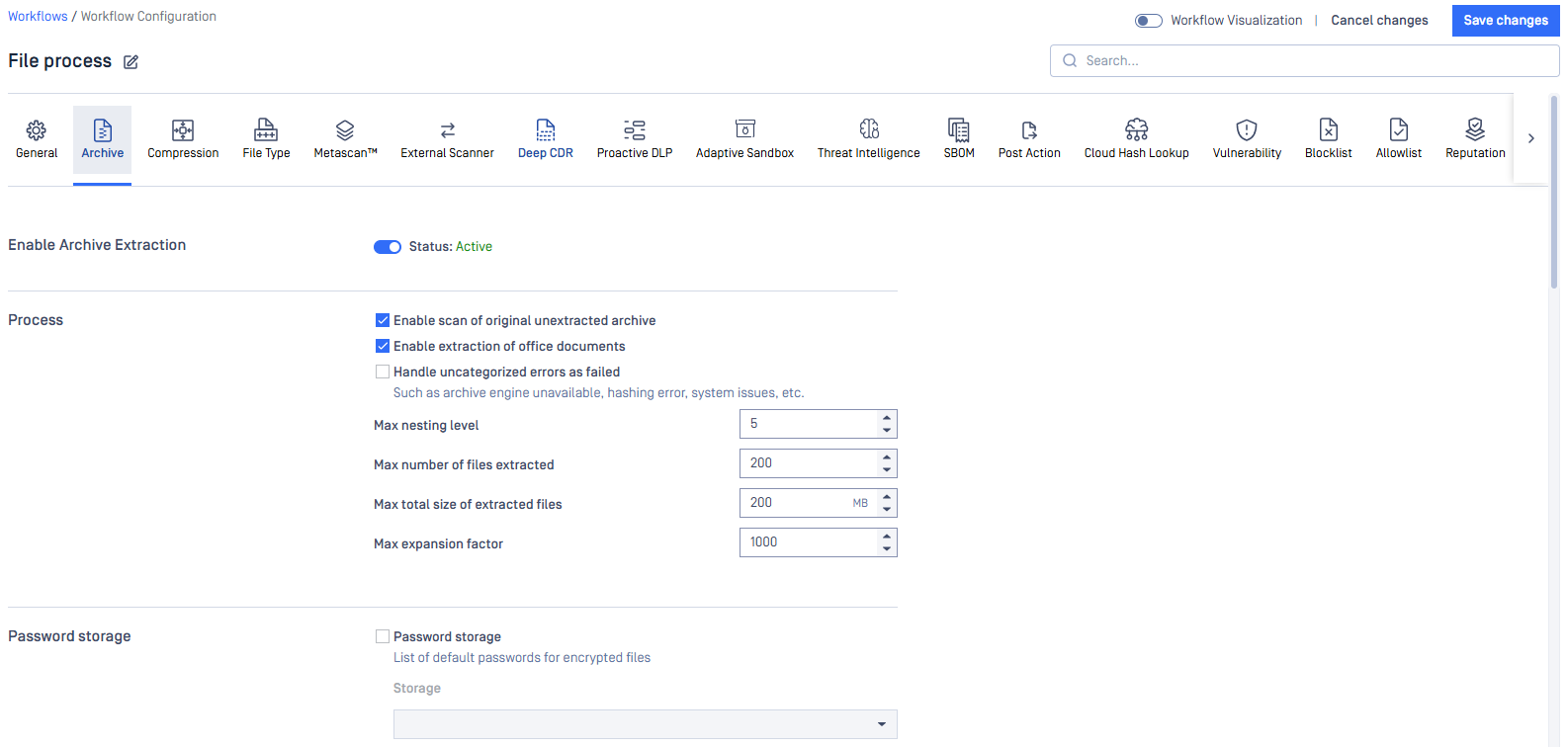Image resolution: width=1568 pixels, height=747 pixels.
Task: Open the Adaptive Sandbox icon
Action: tap(744, 130)
